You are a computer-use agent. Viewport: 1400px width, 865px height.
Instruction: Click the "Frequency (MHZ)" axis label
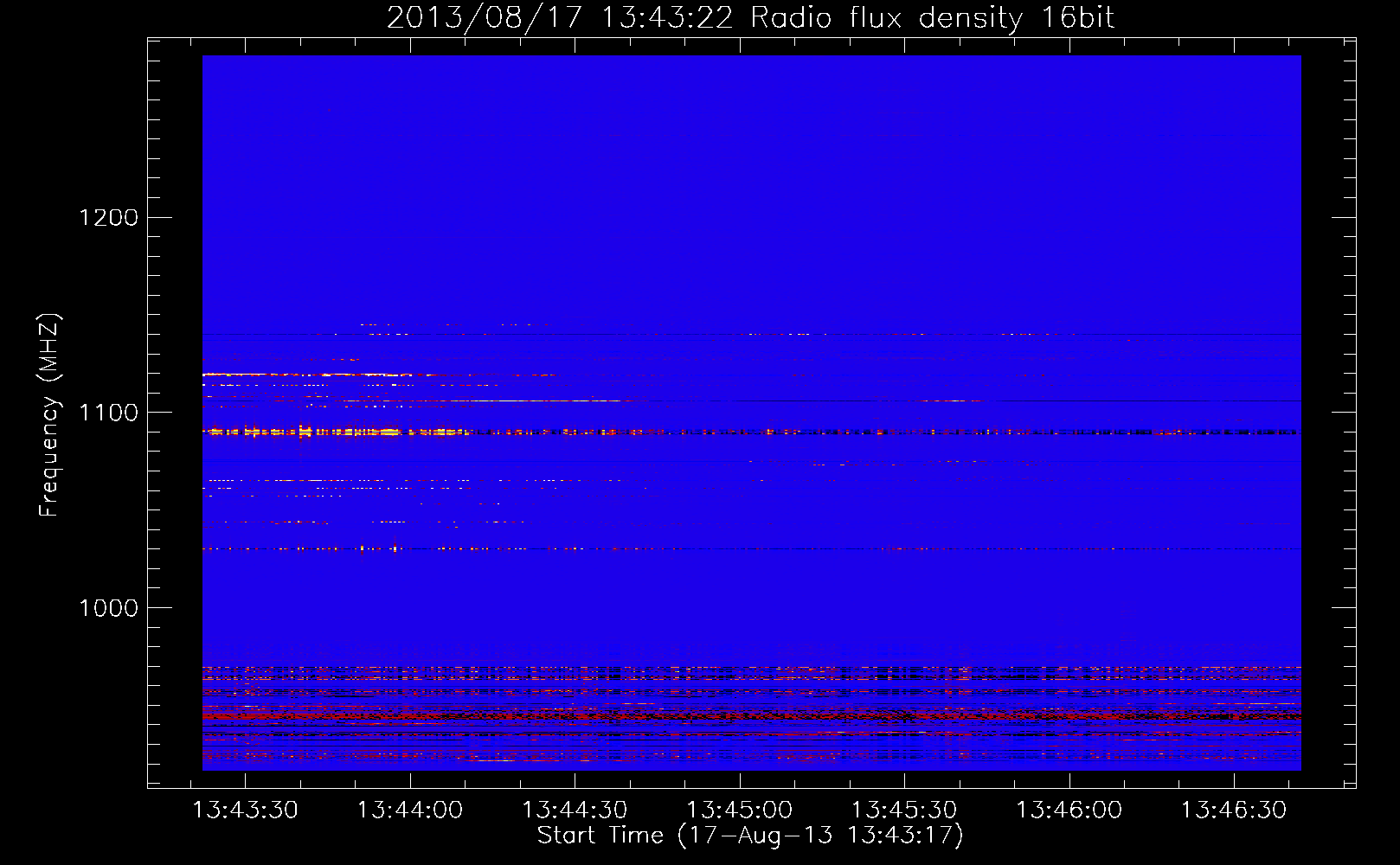(50, 415)
